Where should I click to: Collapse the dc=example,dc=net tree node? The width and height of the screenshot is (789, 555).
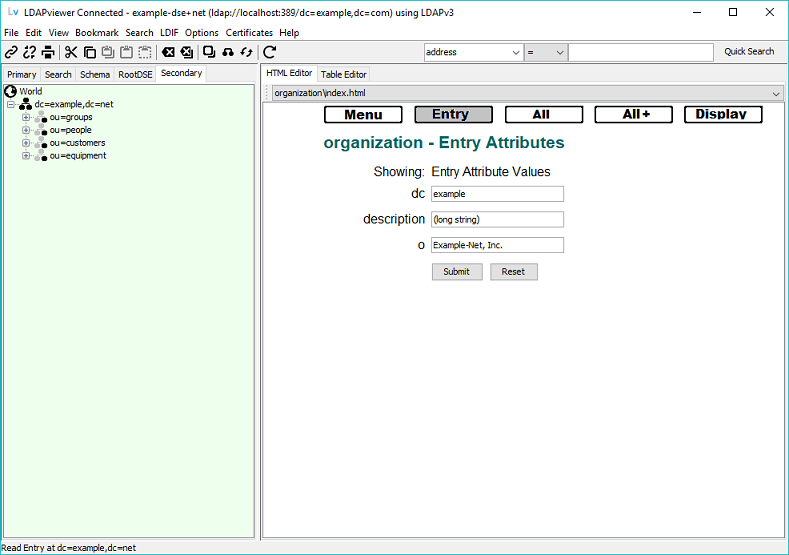(11, 104)
